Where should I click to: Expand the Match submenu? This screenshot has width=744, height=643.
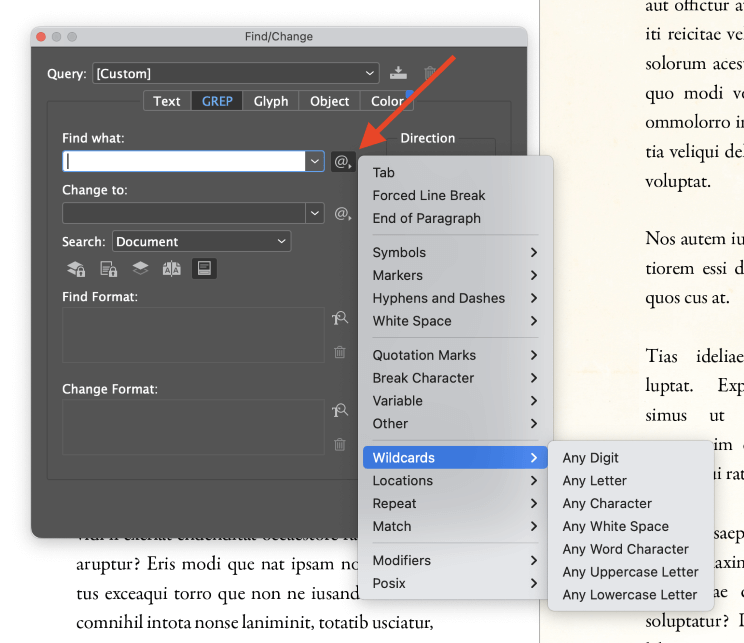(x=456, y=526)
